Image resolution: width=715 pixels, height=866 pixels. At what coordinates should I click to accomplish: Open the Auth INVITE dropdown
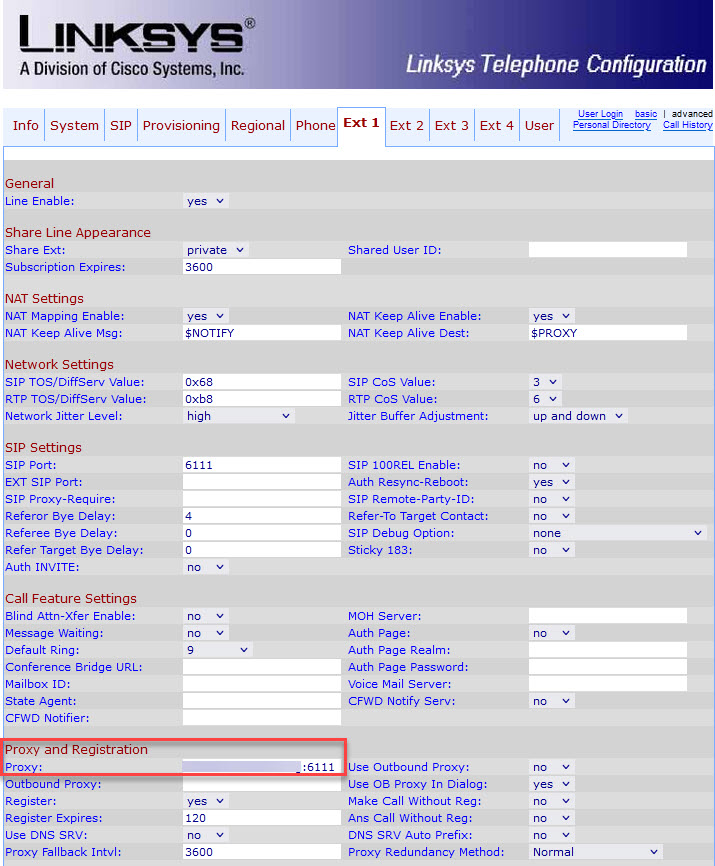pyautogui.click(x=205, y=567)
